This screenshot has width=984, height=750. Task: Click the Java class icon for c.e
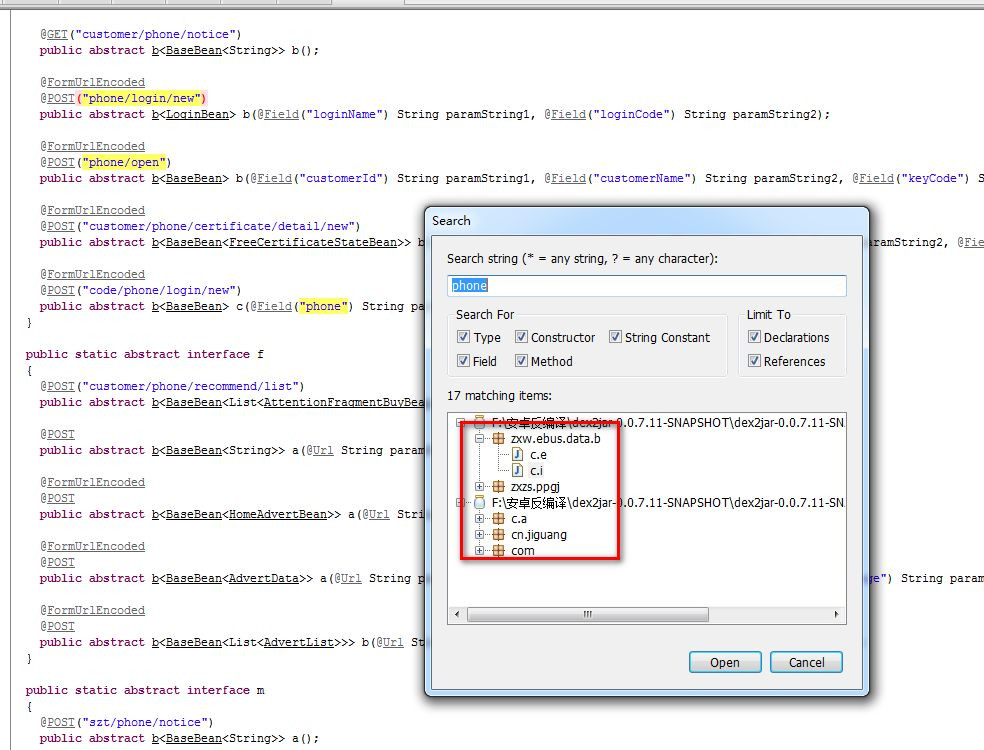[518, 454]
